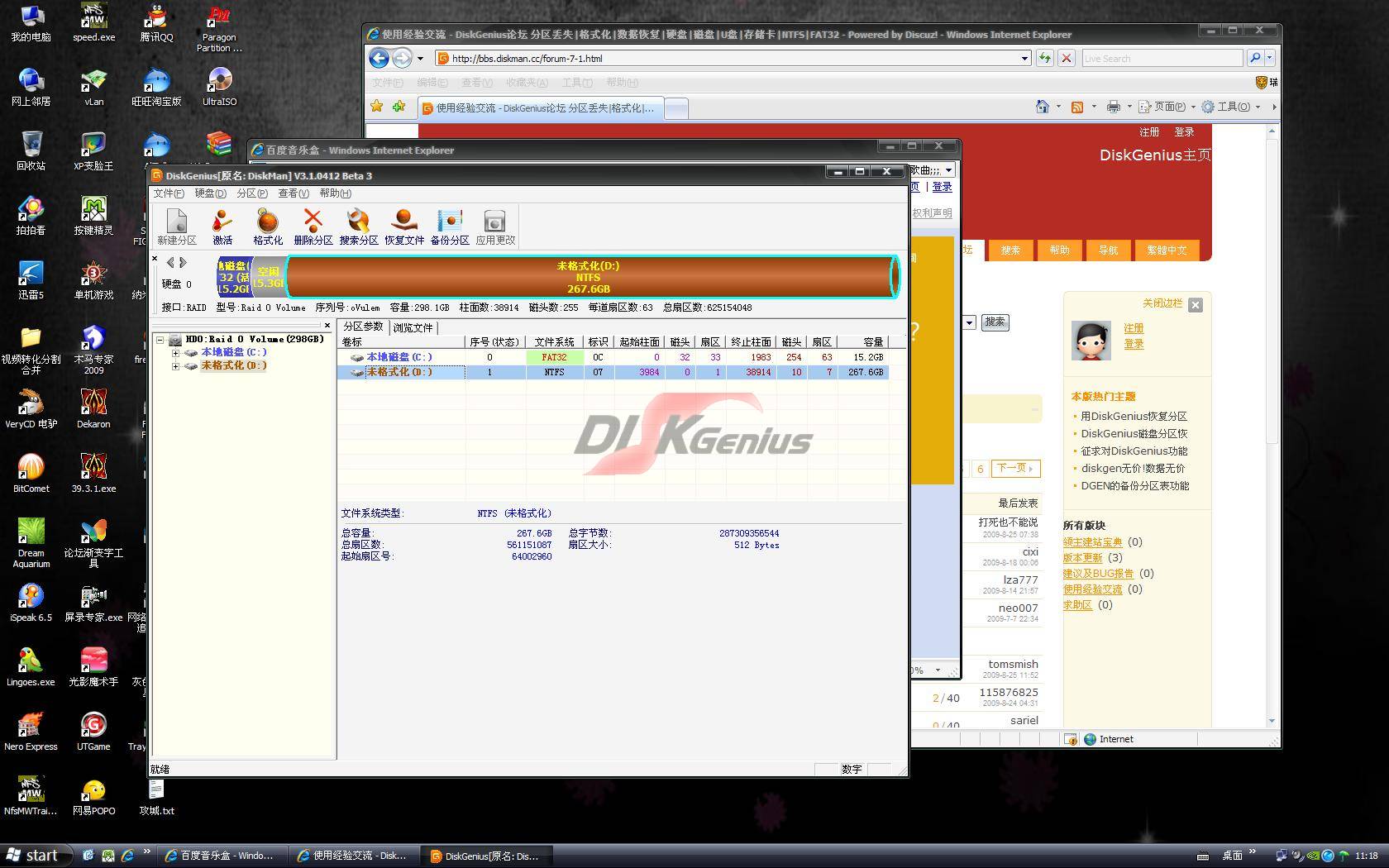This screenshot has width=1389, height=868.
Task: Click 注册 link in forum header
Action: (x=1149, y=132)
